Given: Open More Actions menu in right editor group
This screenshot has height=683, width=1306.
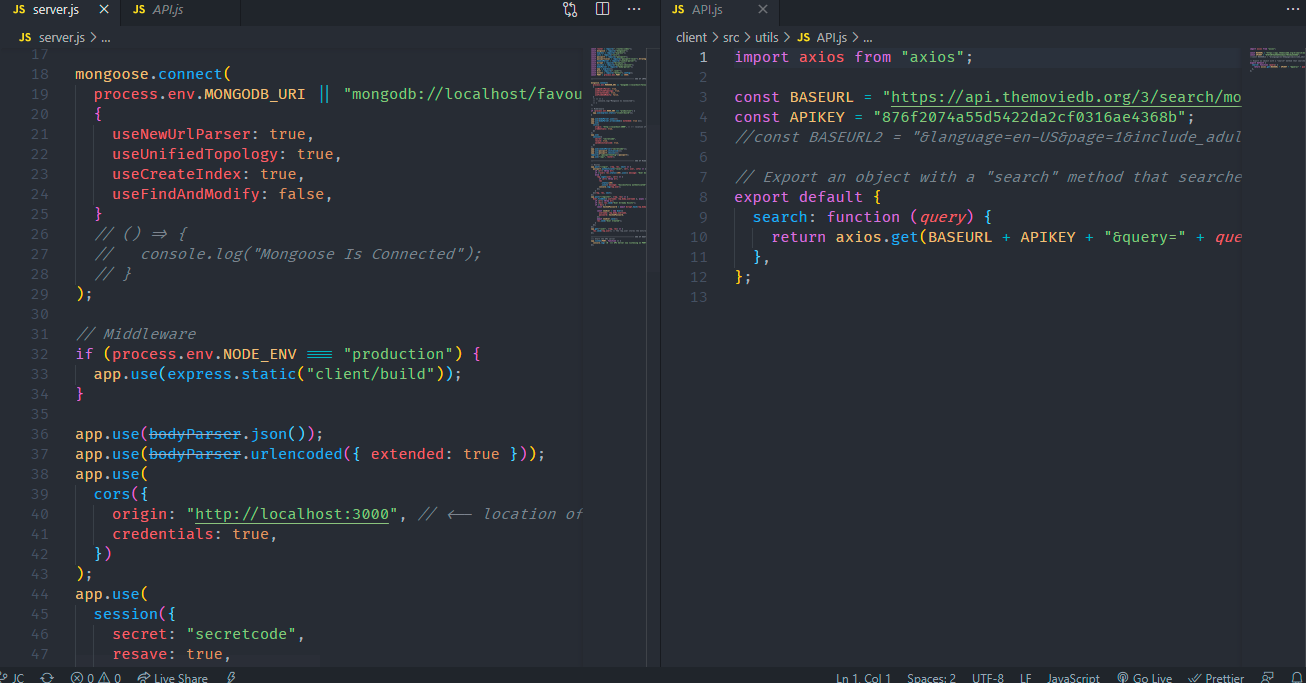Looking at the screenshot, I should [x=1292, y=9].
